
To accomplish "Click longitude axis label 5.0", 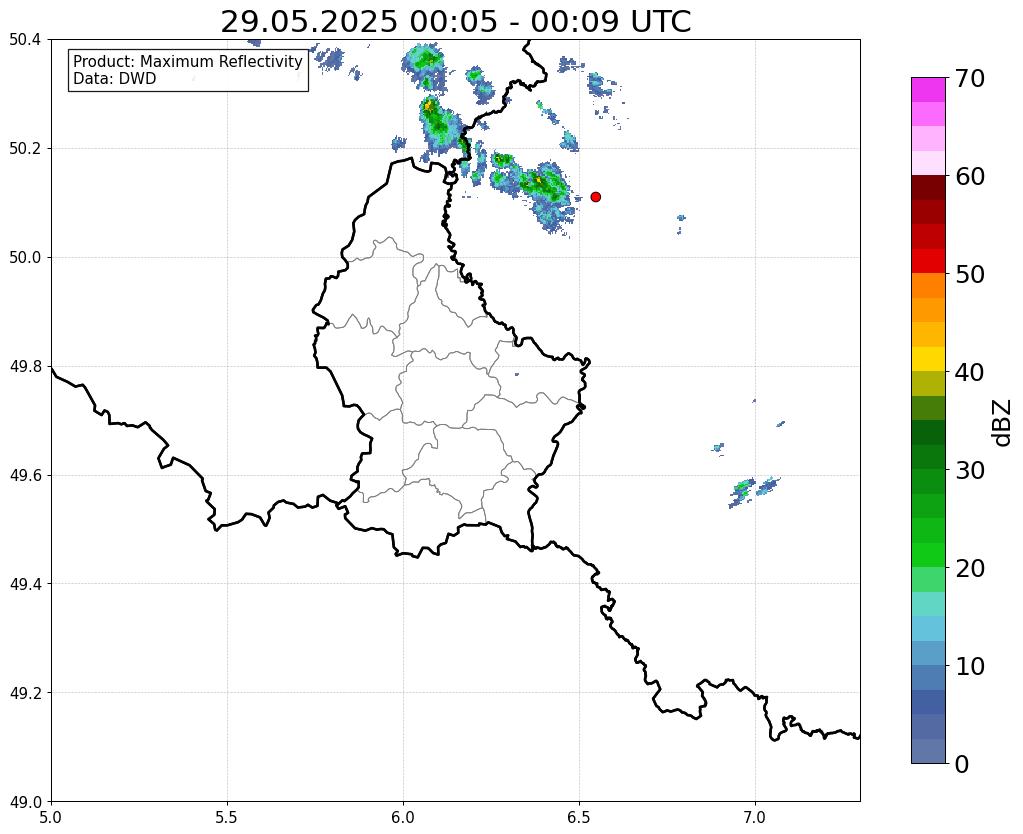I will [x=51, y=818].
